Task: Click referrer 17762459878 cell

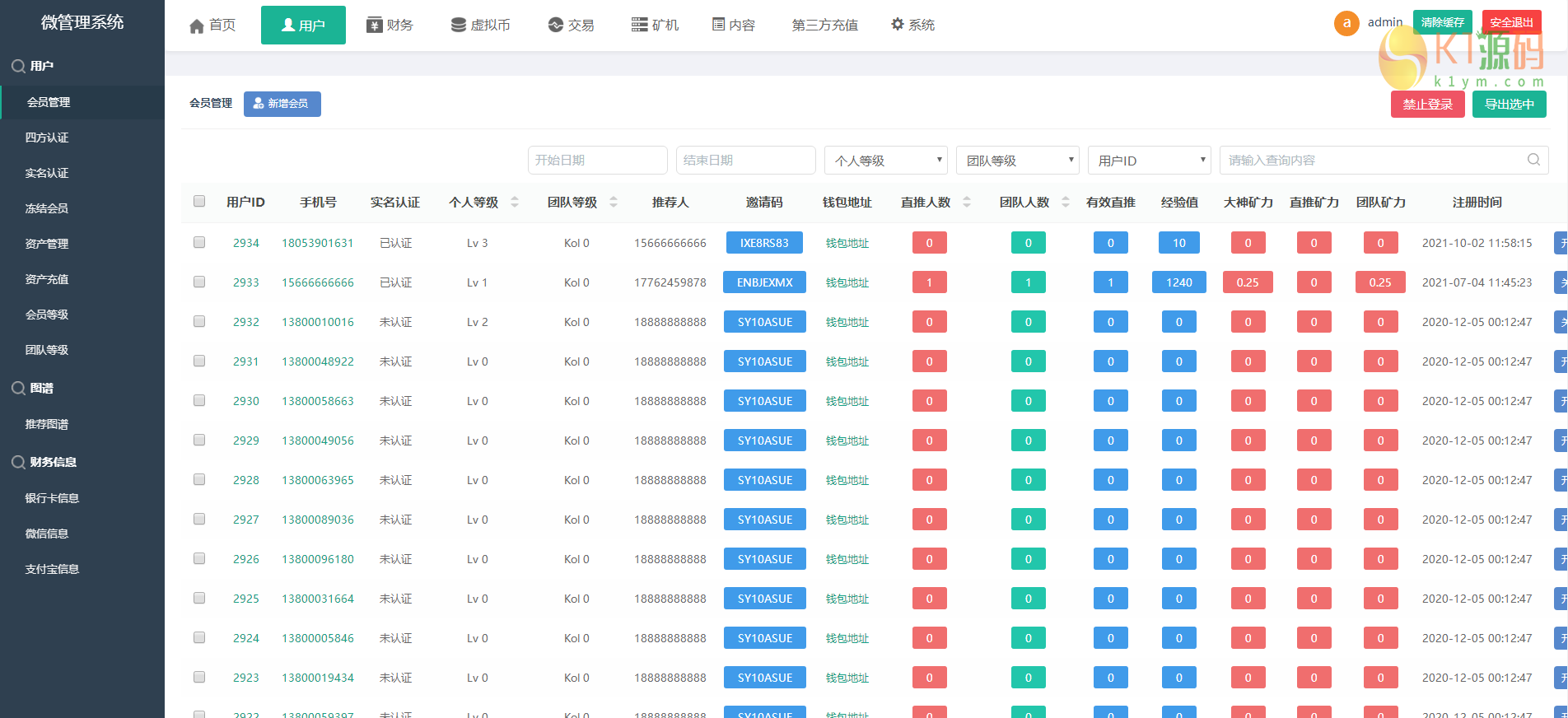Action: [x=670, y=282]
